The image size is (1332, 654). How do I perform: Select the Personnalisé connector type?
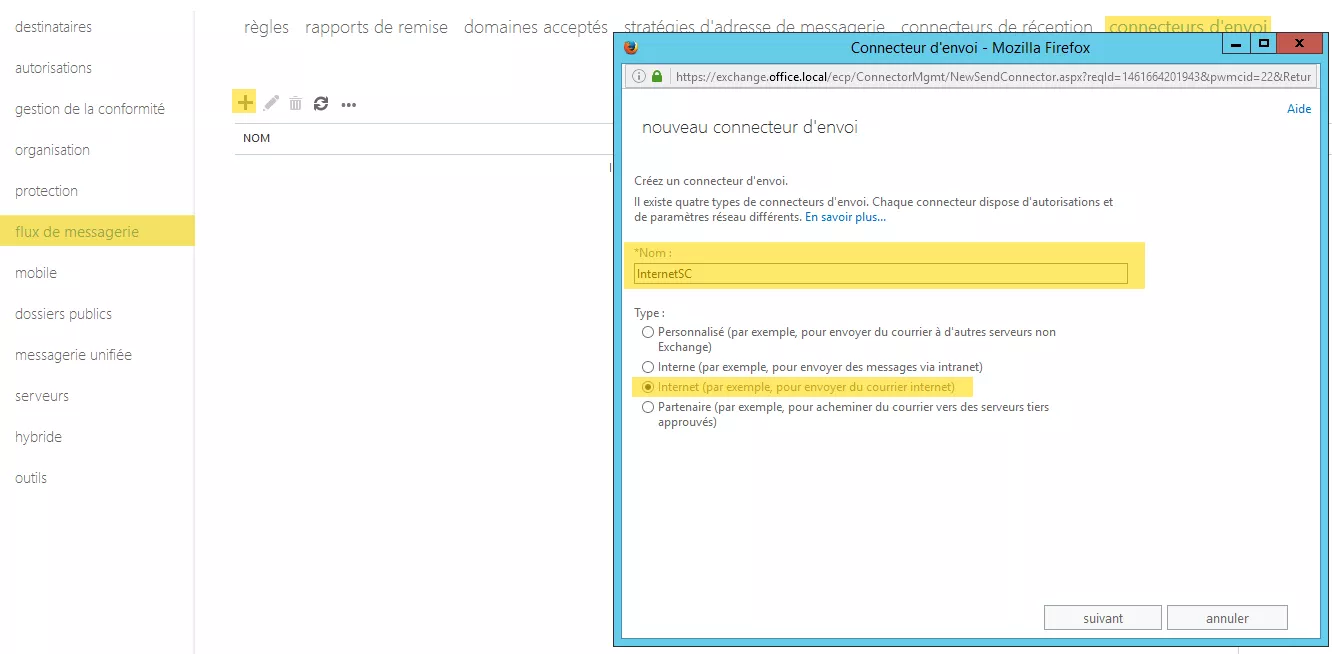pos(648,332)
